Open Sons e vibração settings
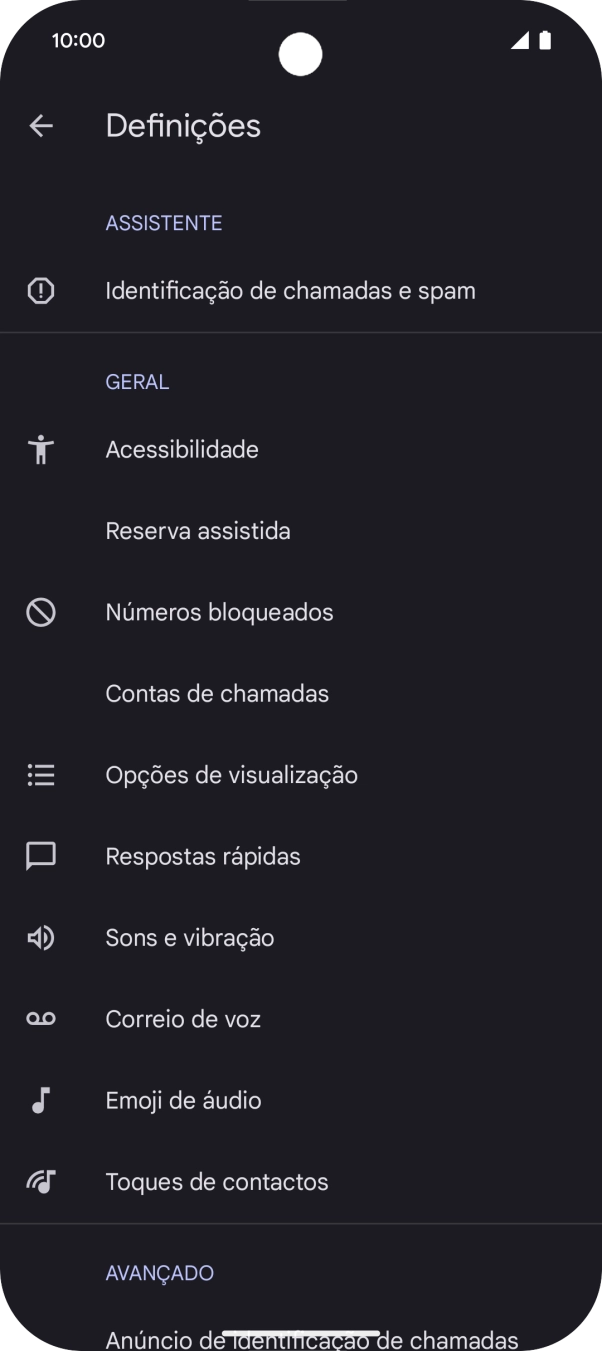The height and width of the screenshot is (1351, 602). 190,937
